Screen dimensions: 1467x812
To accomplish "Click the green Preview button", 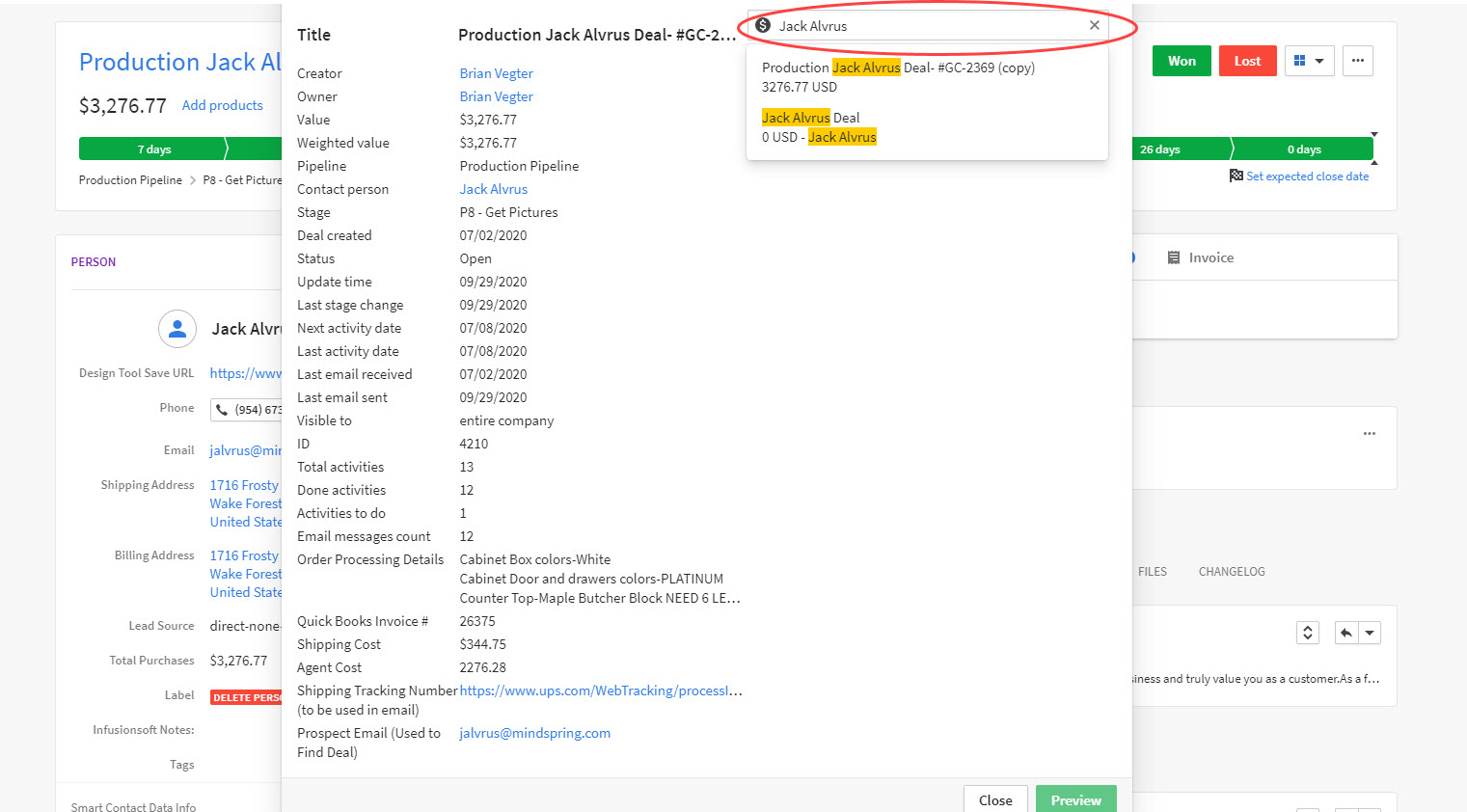I will click(1075, 799).
